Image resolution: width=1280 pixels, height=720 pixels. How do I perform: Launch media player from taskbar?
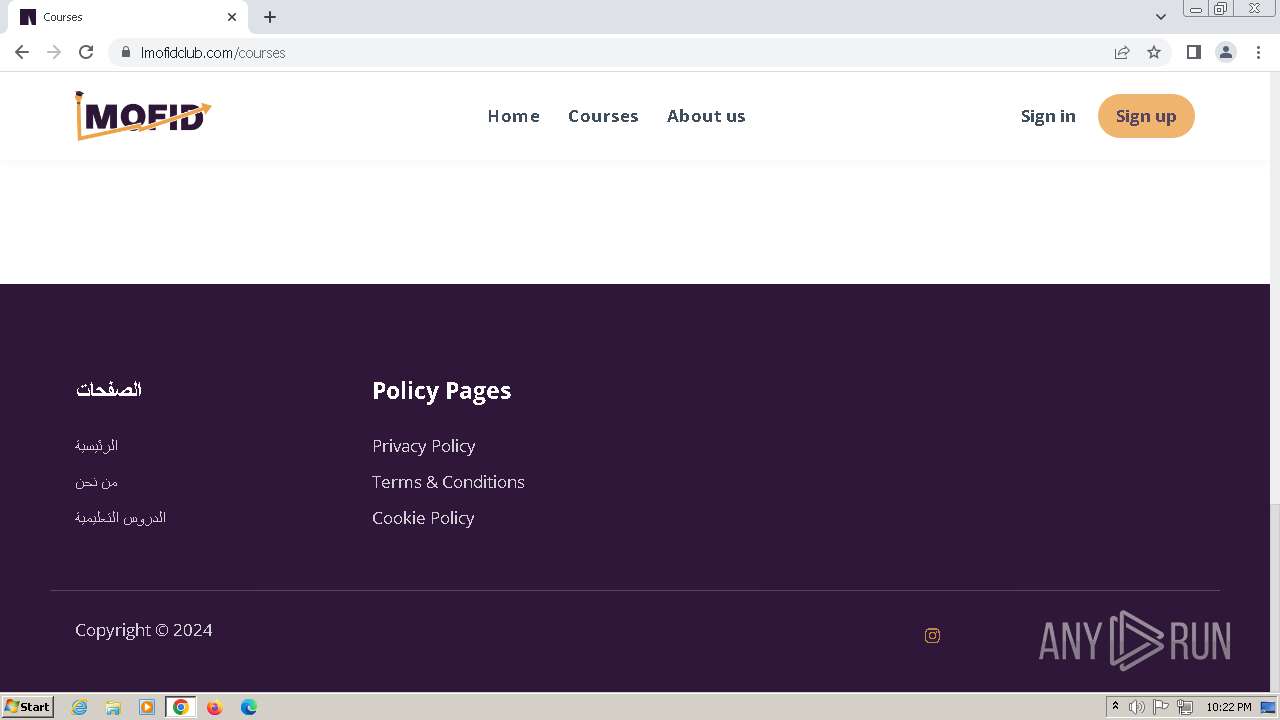pyautogui.click(x=147, y=707)
